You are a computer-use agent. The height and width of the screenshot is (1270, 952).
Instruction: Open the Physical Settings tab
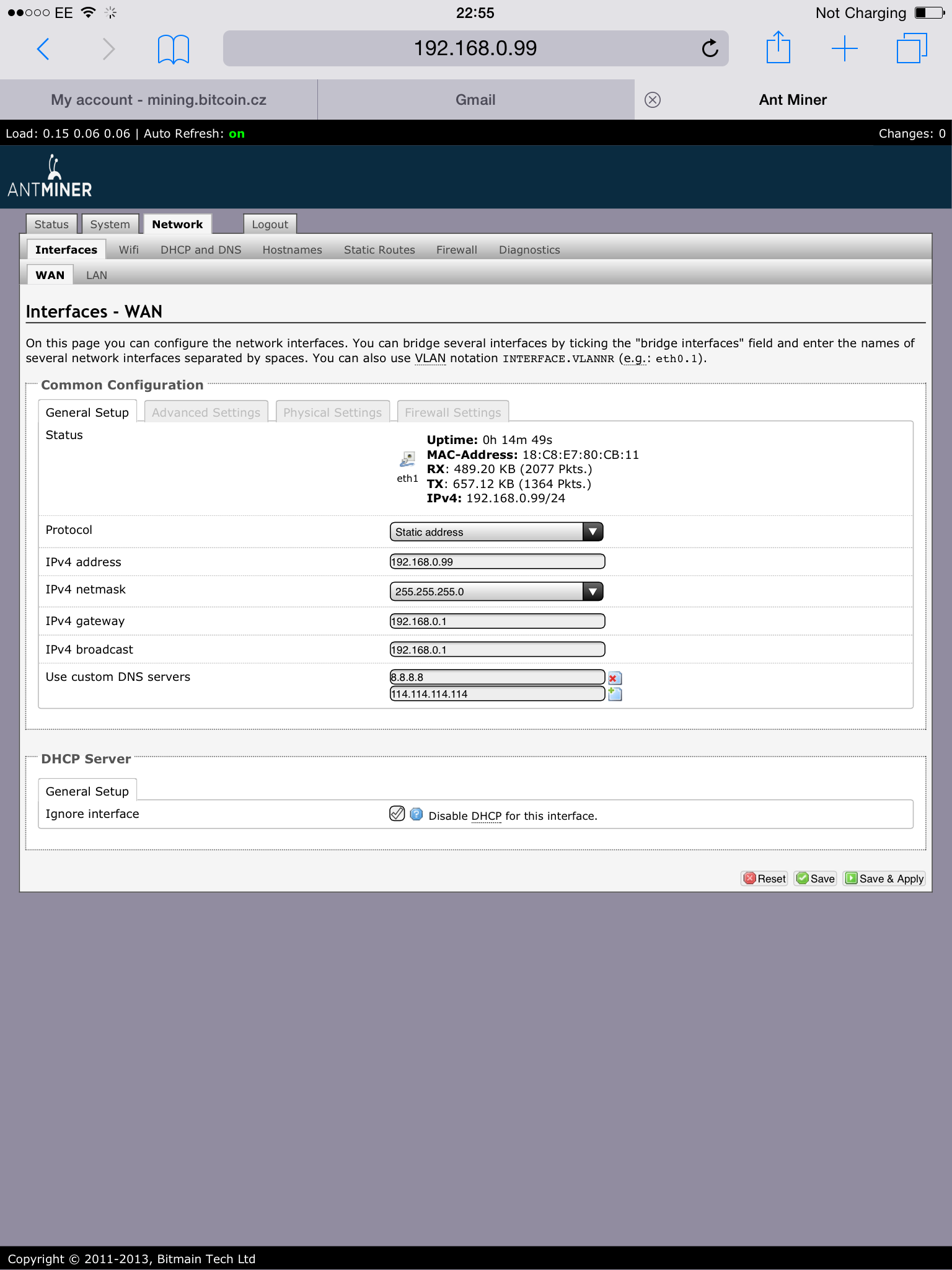(333, 412)
